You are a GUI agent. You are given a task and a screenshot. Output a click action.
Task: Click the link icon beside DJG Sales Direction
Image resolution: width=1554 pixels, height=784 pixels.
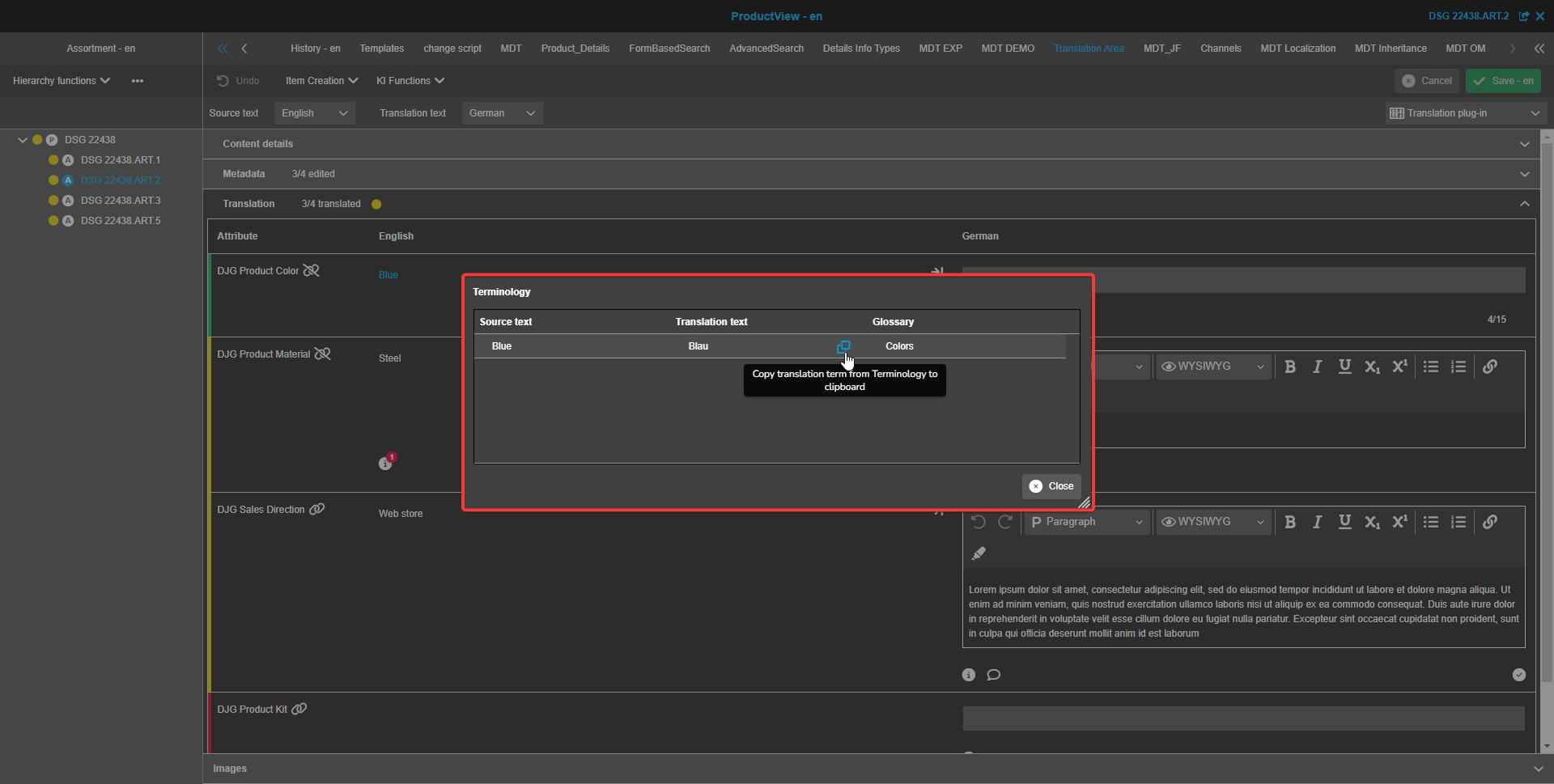(x=317, y=510)
